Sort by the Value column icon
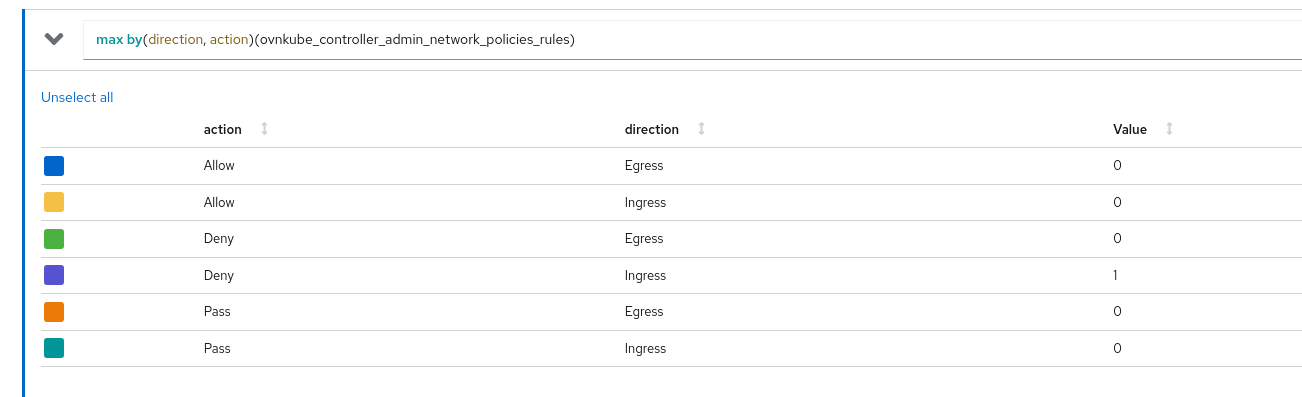Viewport: 1302px width, 397px height. click(1169, 129)
